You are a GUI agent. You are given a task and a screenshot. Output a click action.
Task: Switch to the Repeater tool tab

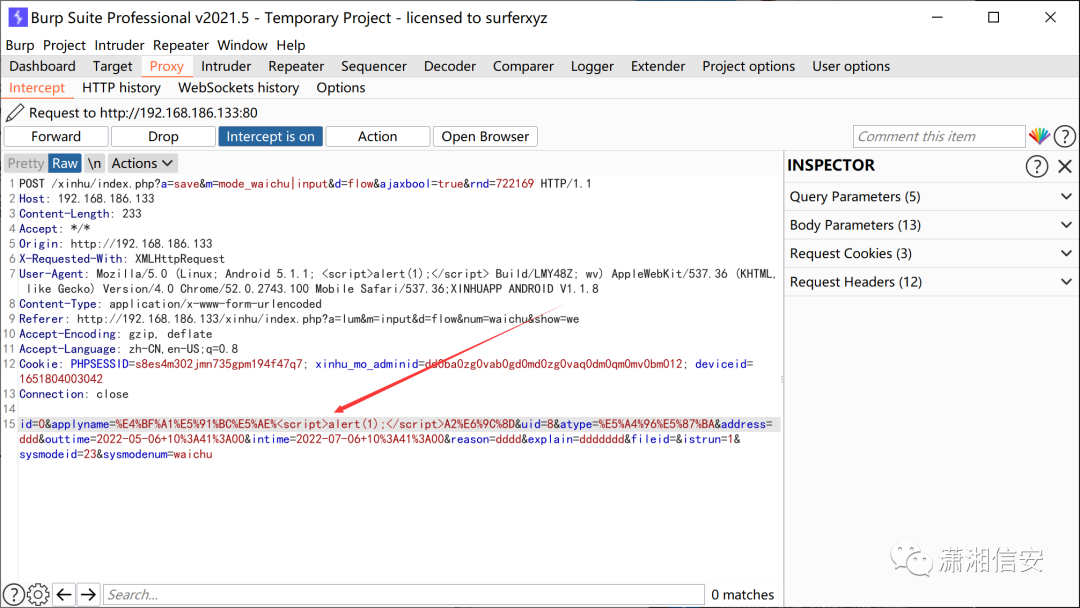point(296,66)
